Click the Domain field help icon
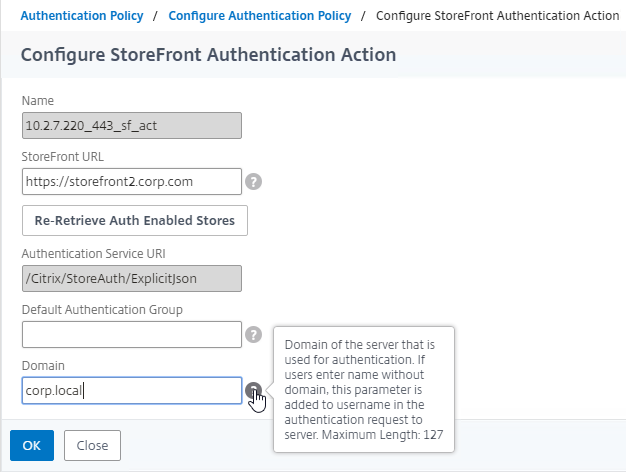 [254, 390]
